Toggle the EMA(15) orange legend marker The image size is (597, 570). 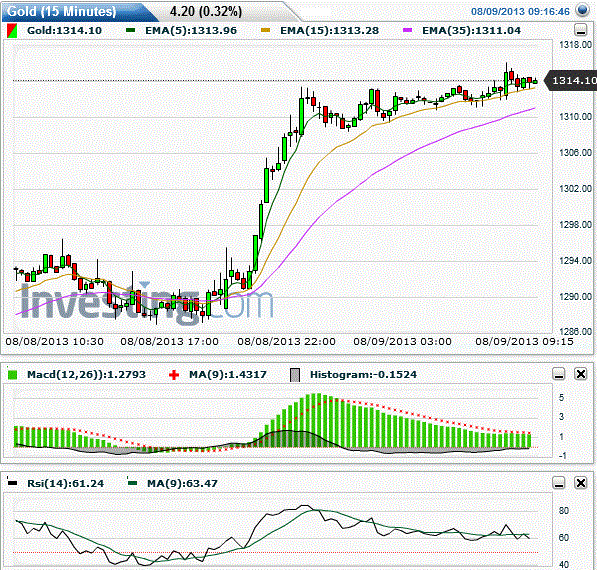tap(265, 30)
